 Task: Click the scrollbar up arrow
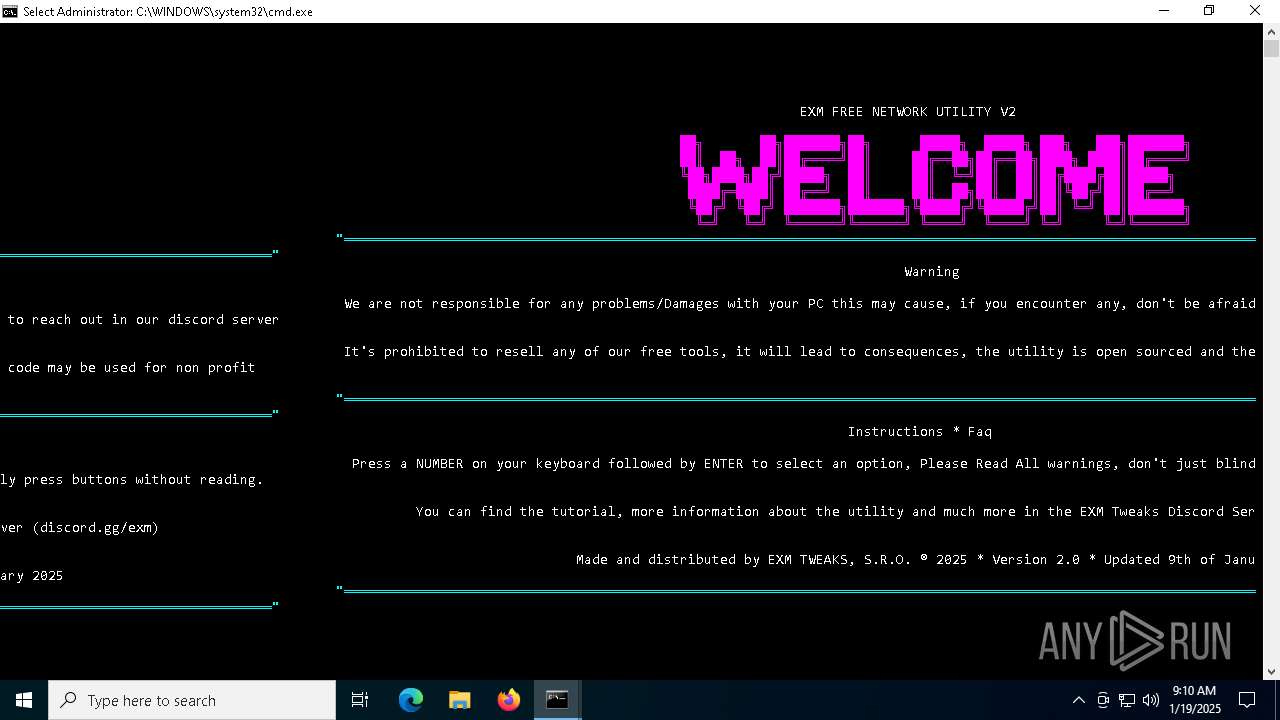(x=1271, y=31)
